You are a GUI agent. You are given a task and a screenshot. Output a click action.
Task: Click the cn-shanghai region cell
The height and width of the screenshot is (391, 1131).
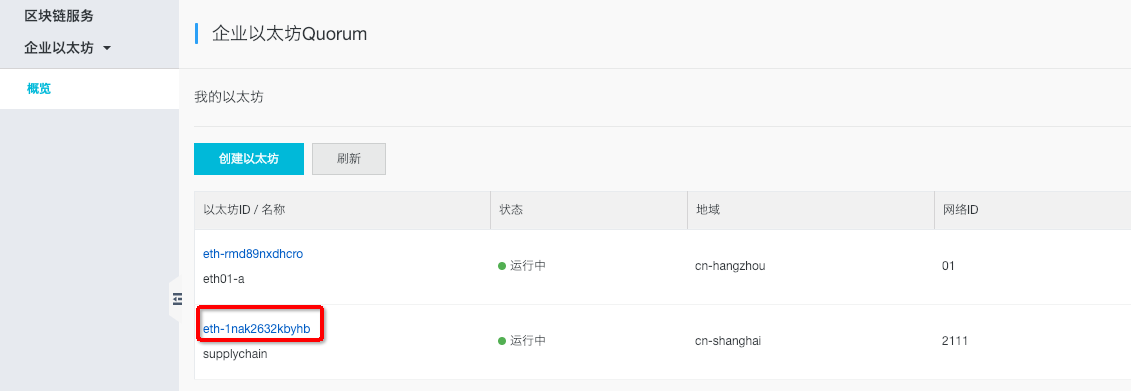pos(728,341)
